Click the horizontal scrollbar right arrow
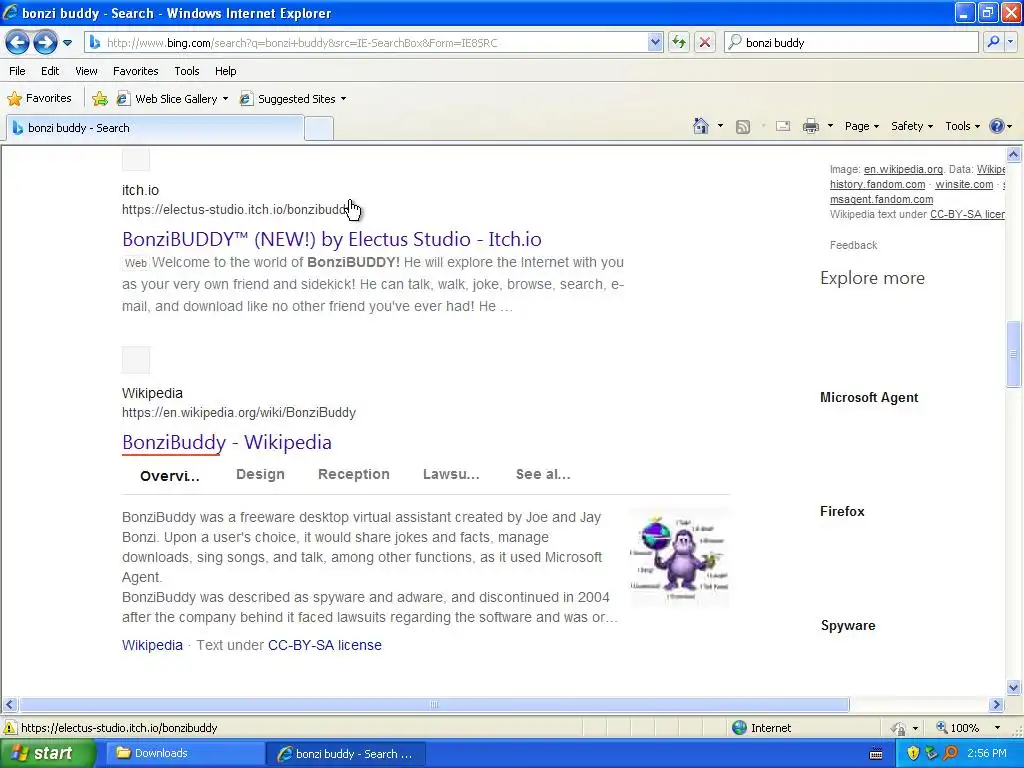This screenshot has height=768, width=1024. pos(997,705)
